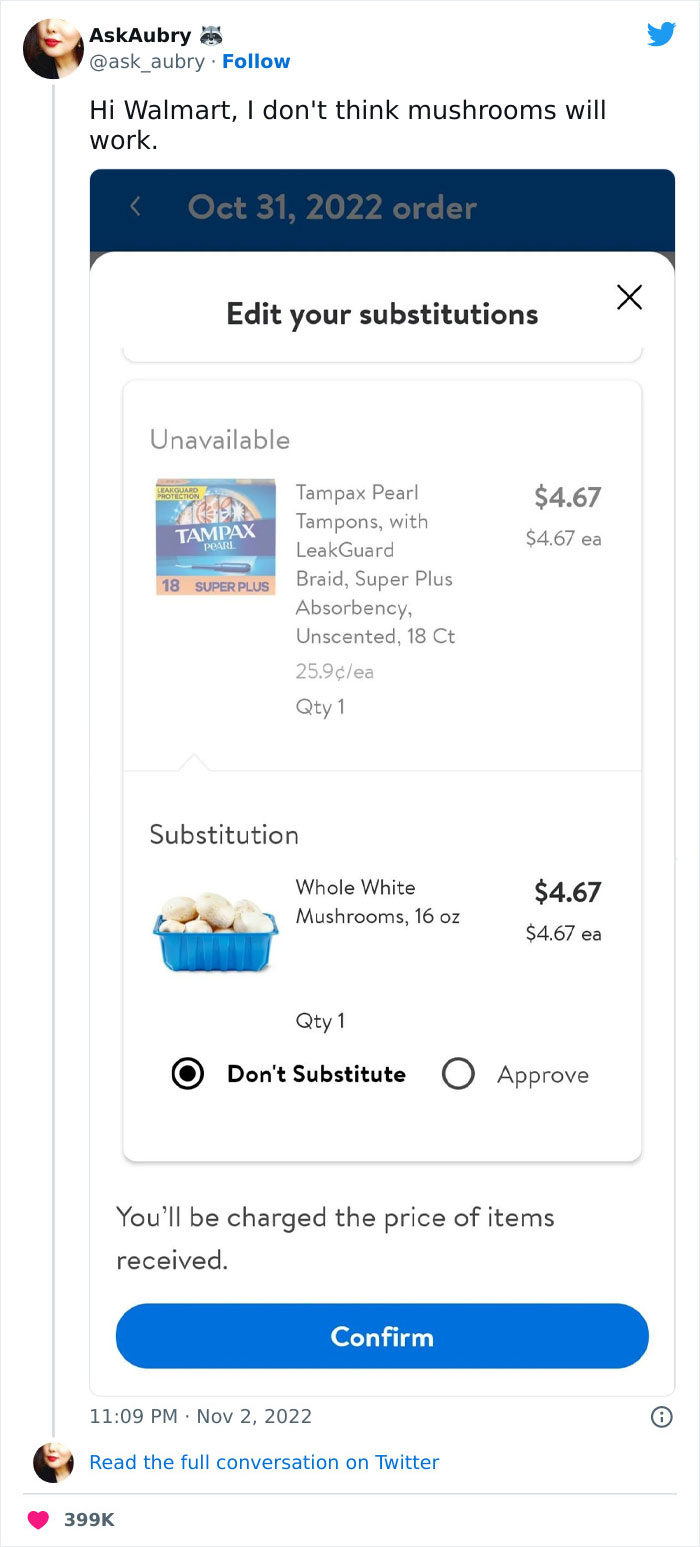Follow the @ask_aubry account

pyautogui.click(x=256, y=61)
